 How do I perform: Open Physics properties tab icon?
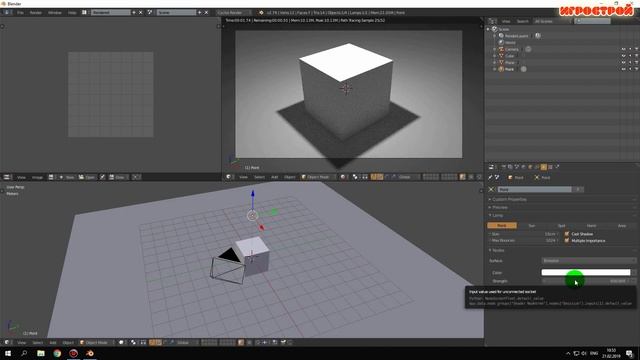click(x=557, y=167)
